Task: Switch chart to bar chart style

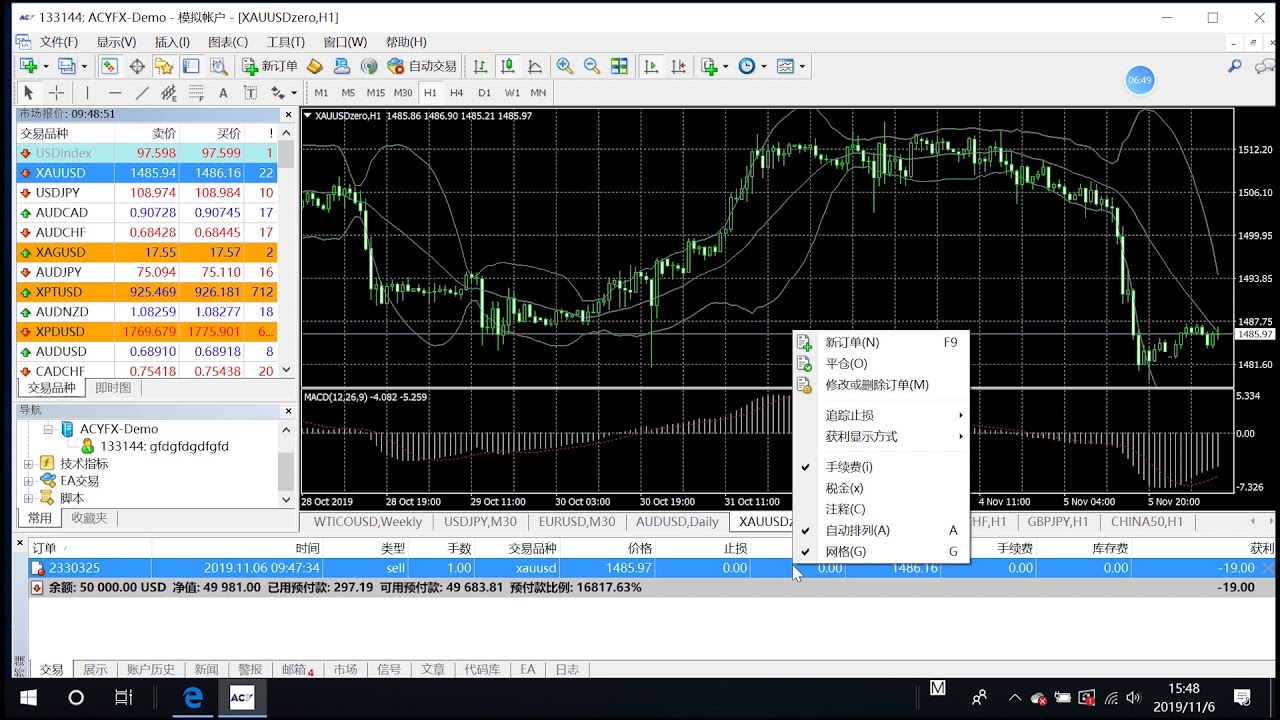Action: pyautogui.click(x=480, y=66)
